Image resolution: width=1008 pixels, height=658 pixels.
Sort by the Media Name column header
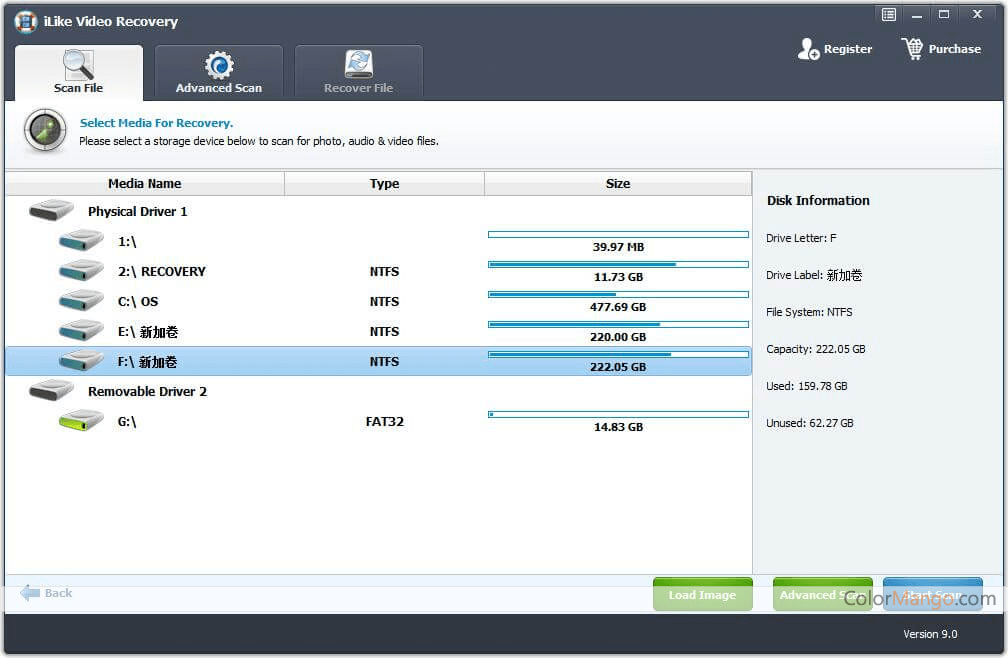coord(145,184)
